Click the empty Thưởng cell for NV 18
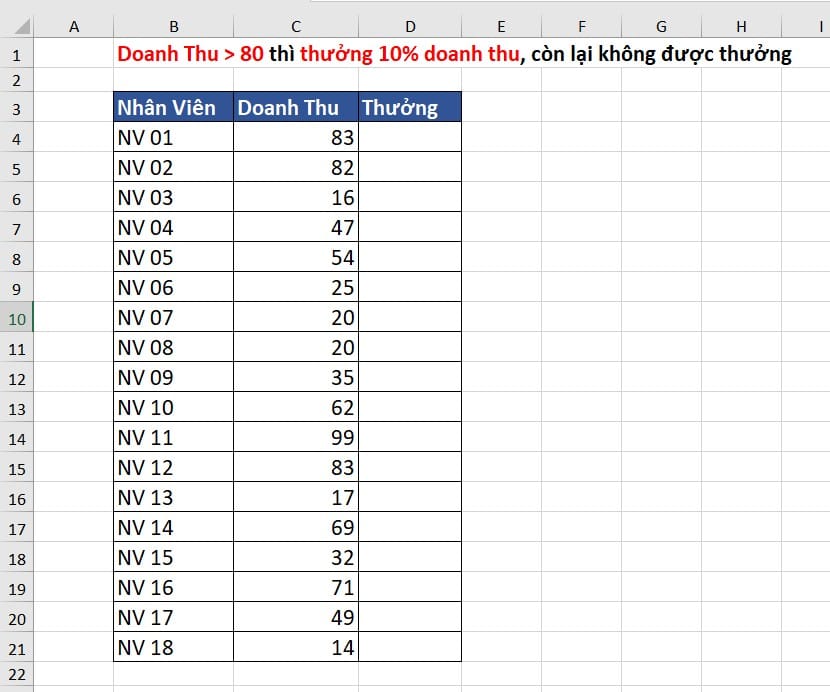830x692 pixels. click(x=409, y=648)
